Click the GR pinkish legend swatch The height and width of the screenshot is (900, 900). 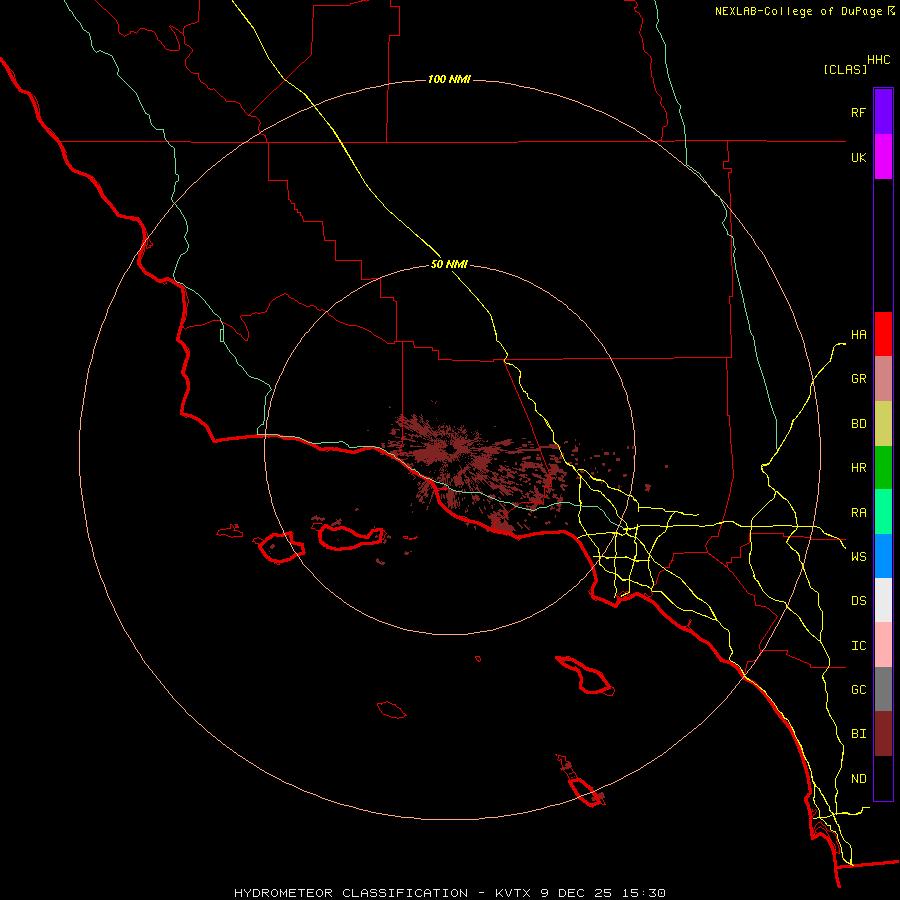click(883, 379)
